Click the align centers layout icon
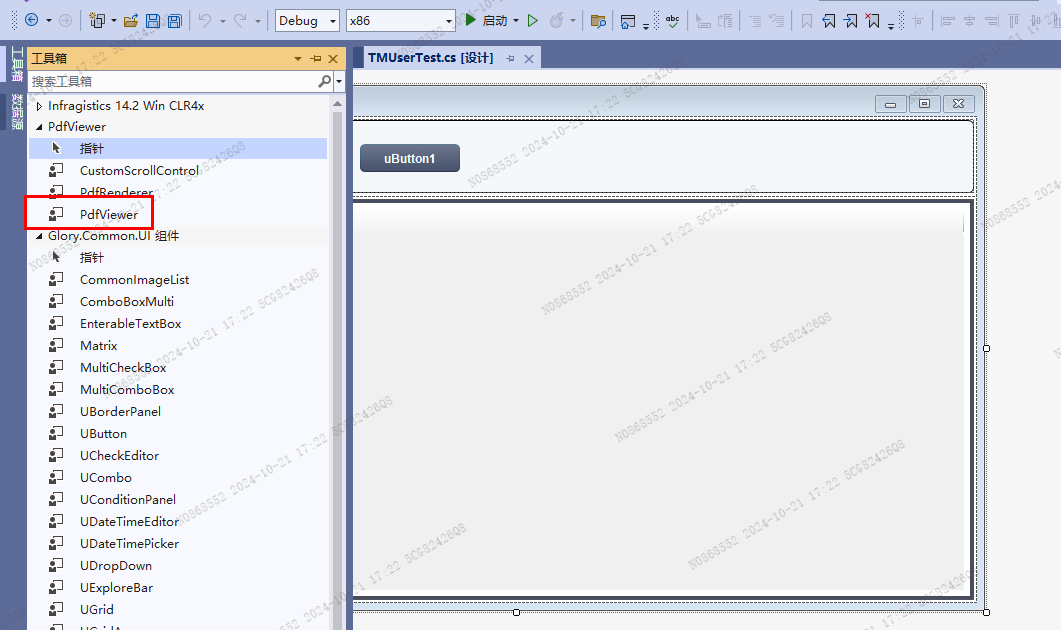 (x=970, y=22)
